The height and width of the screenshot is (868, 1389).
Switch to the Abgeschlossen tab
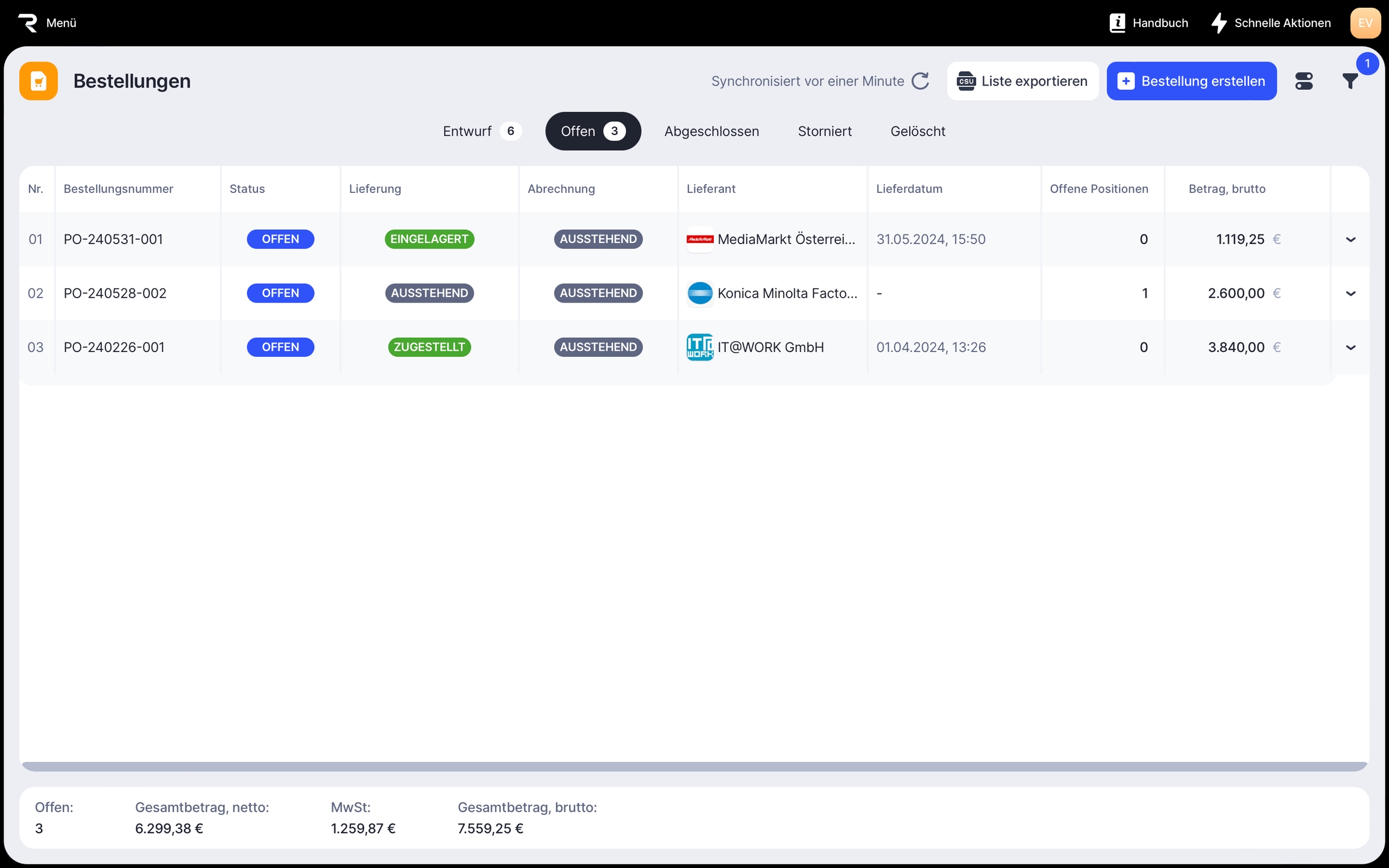pos(711,131)
